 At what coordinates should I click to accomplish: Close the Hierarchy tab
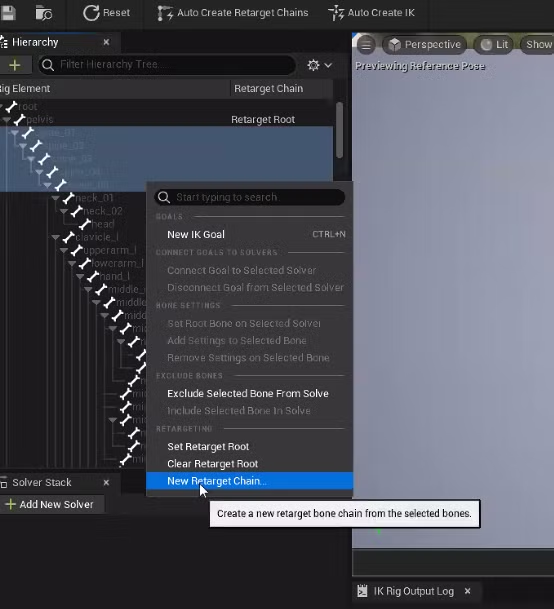(106, 42)
